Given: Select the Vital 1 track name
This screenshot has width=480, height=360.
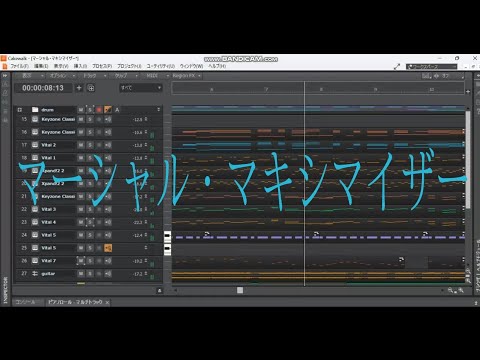Looking at the screenshot, I should click(x=49, y=158).
